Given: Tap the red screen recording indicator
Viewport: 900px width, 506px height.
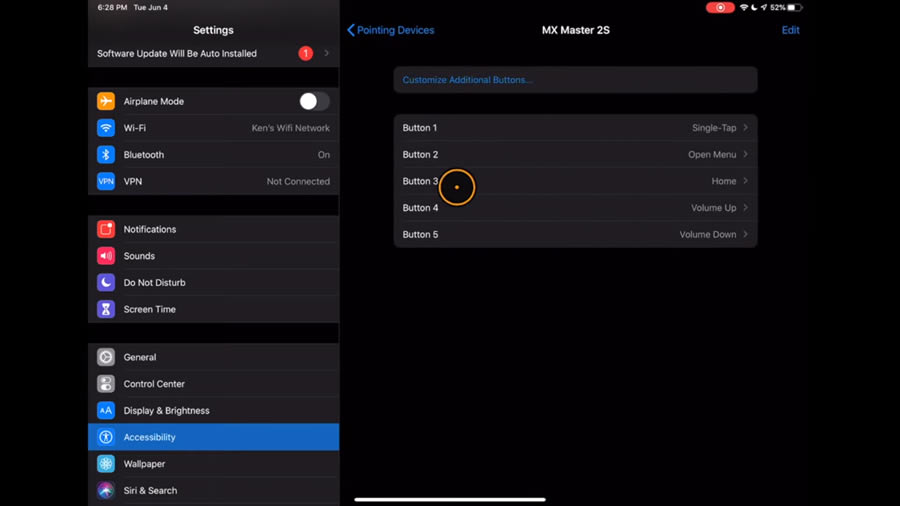Looking at the screenshot, I should (x=719, y=7).
